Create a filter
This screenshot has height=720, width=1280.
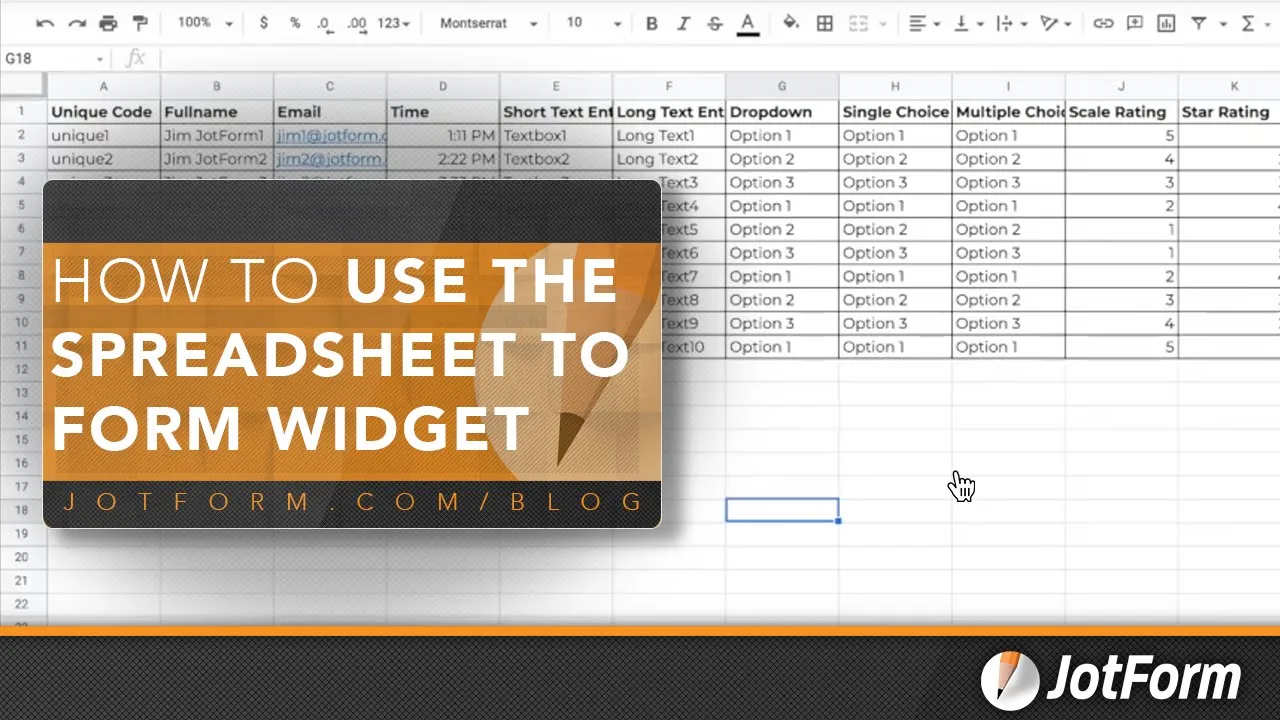1198,23
